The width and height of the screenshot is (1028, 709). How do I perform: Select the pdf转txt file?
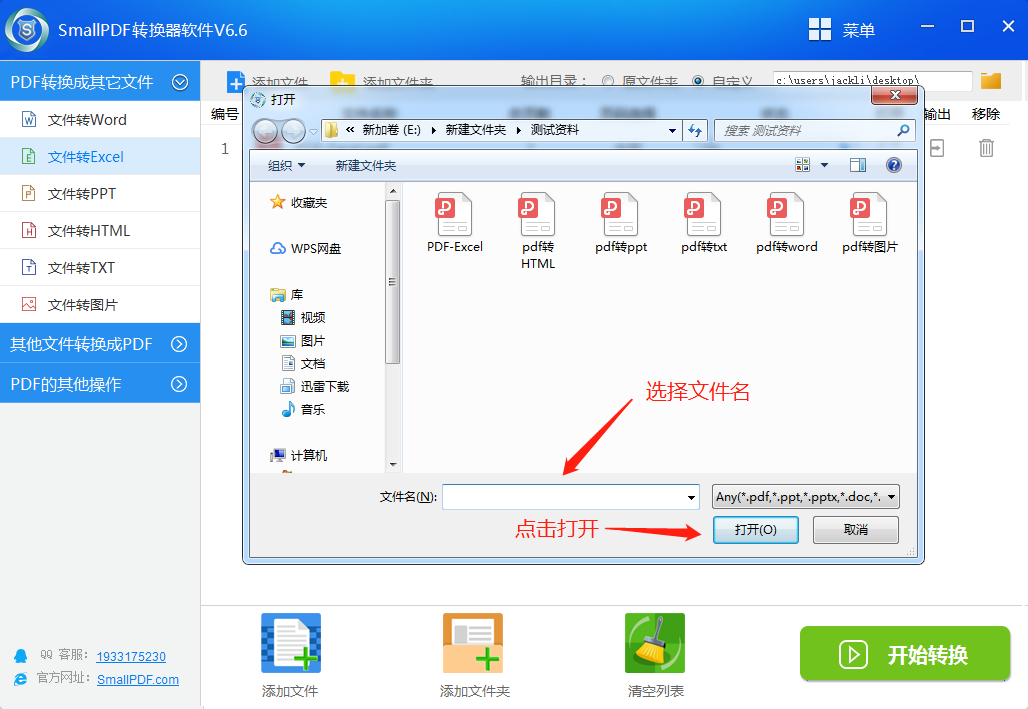pos(703,214)
